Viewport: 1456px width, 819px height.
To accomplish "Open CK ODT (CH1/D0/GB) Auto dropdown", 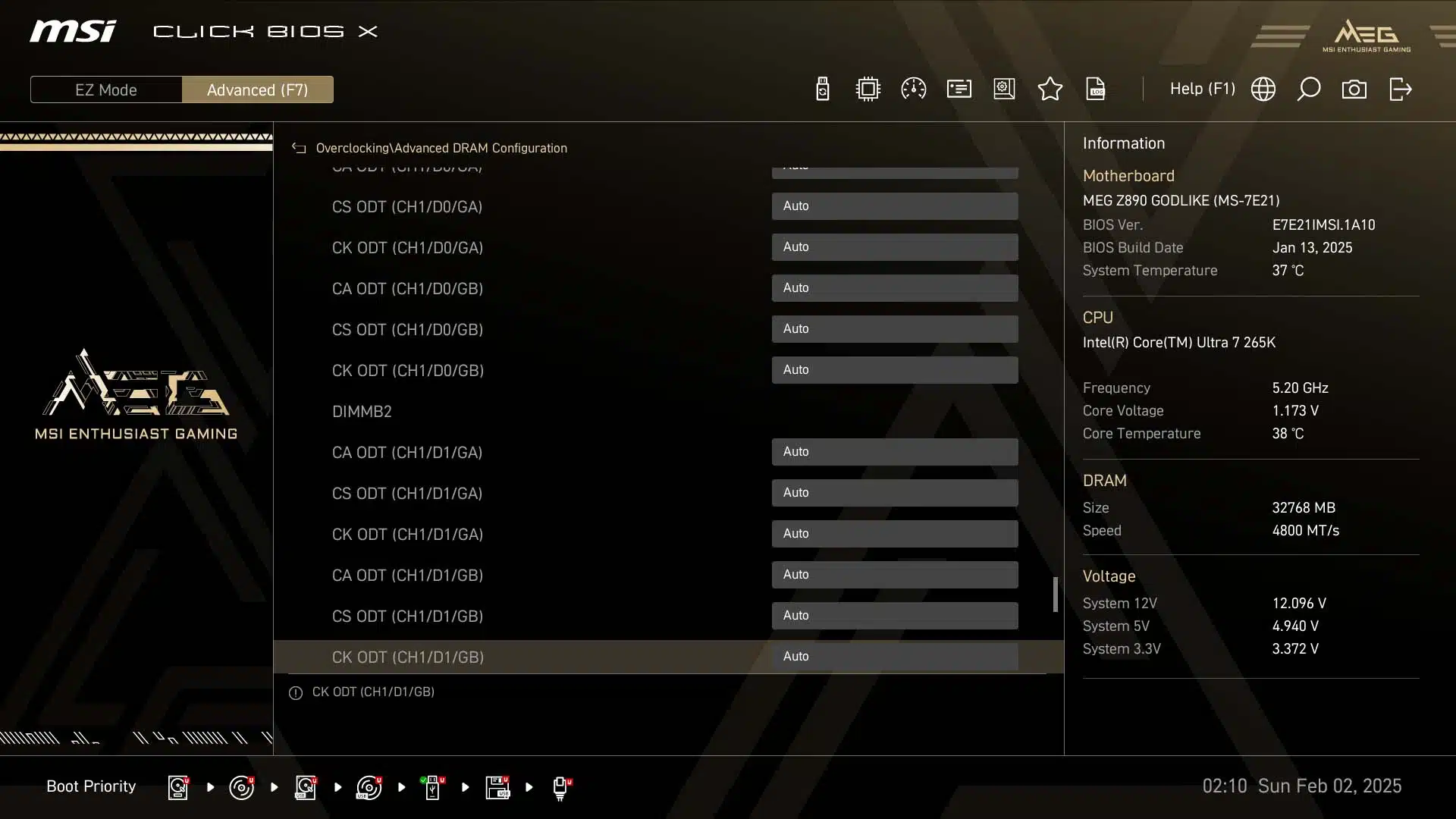I will click(x=895, y=370).
